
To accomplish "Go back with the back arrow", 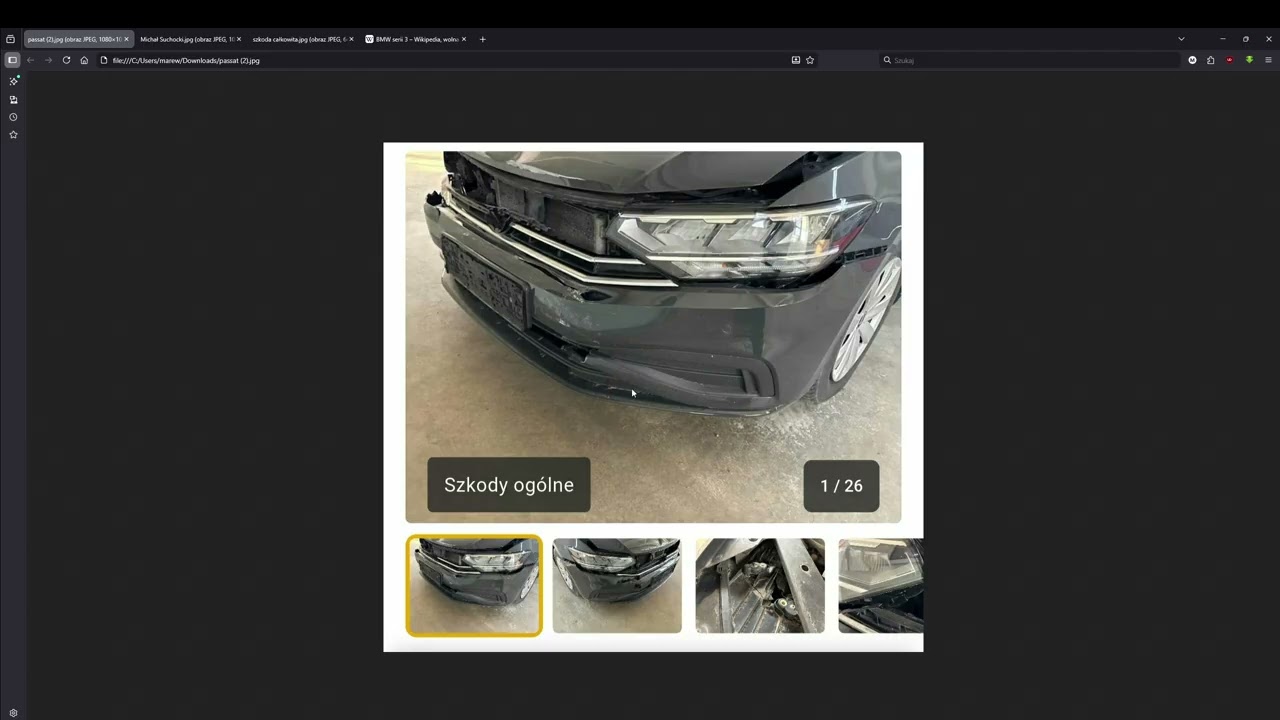I will pos(30,60).
